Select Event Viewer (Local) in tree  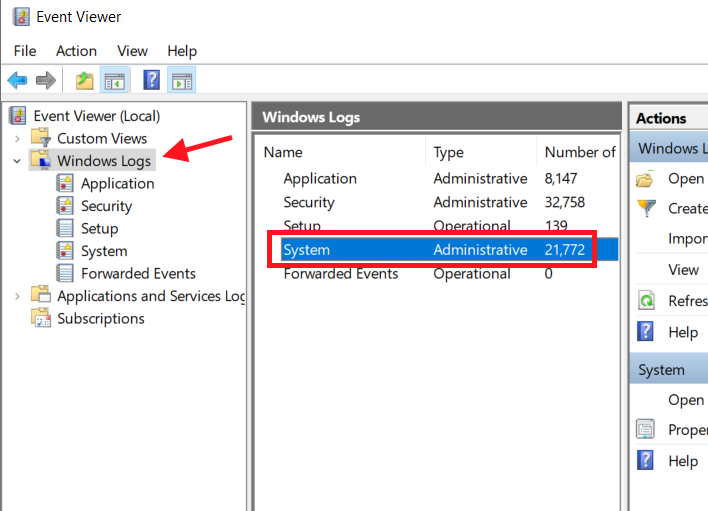tap(97, 116)
